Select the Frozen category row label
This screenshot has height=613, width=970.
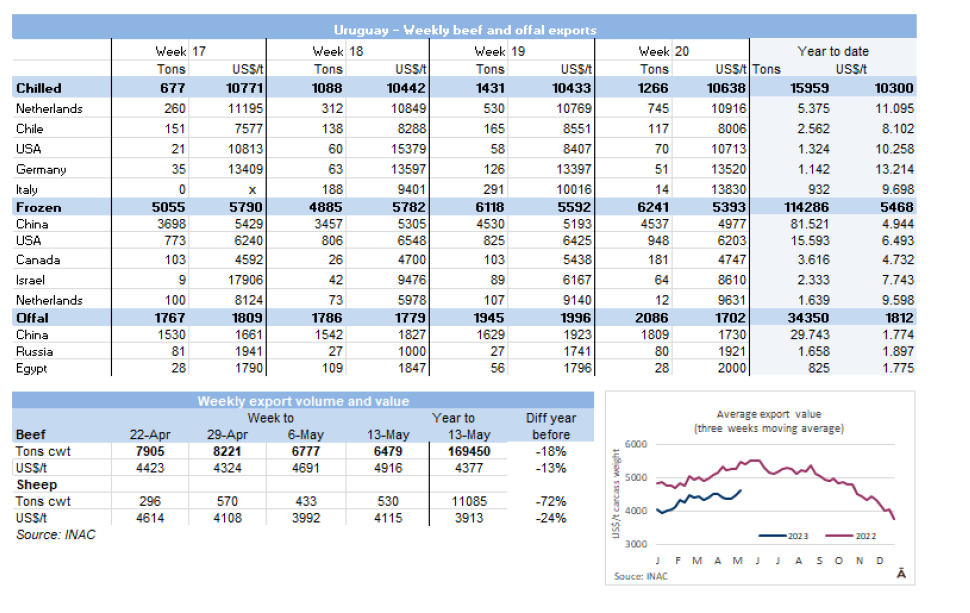point(38,205)
